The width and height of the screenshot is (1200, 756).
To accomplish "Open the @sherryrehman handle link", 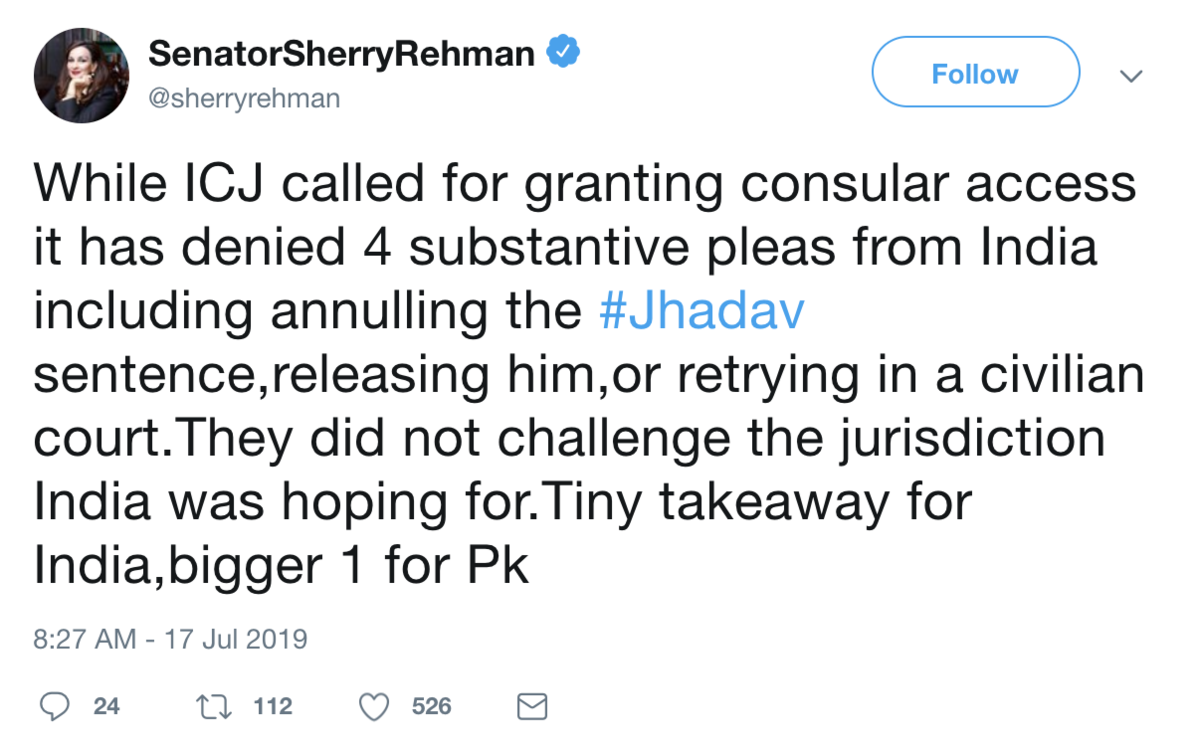I will click(x=244, y=98).
